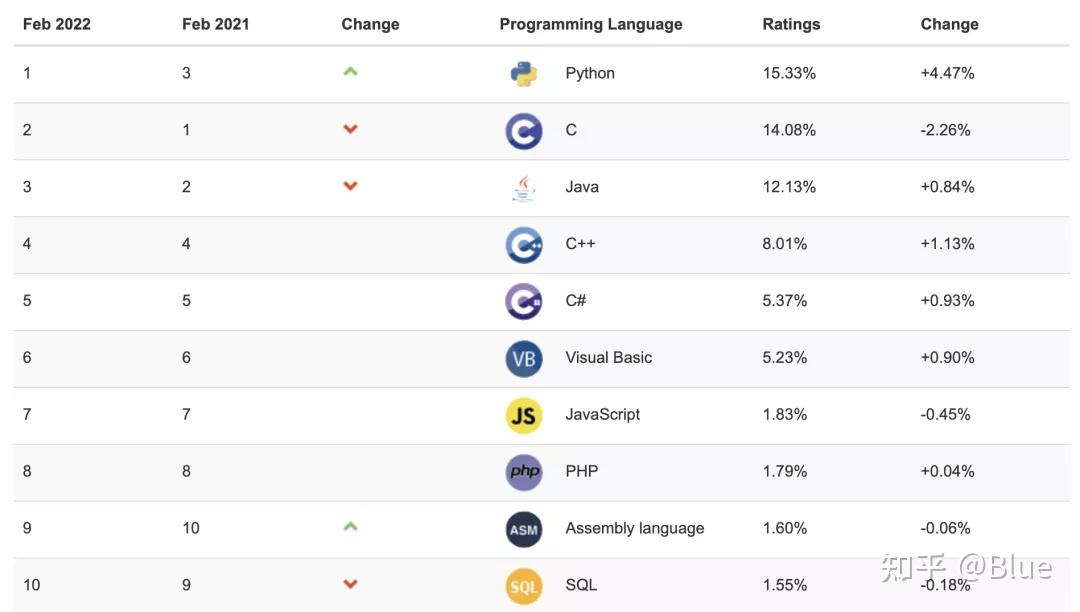Click the Java coffee cup icon
Screen dimensions: 1080x612
tap(523, 187)
